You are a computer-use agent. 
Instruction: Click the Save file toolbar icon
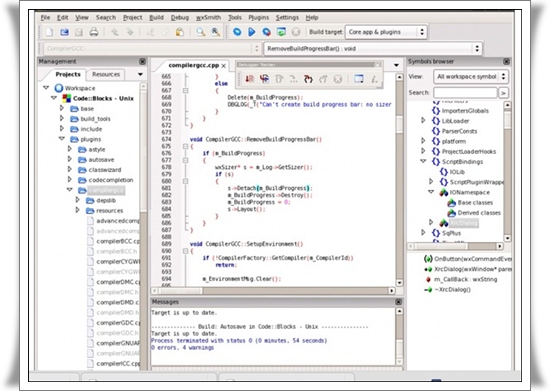tap(79, 32)
